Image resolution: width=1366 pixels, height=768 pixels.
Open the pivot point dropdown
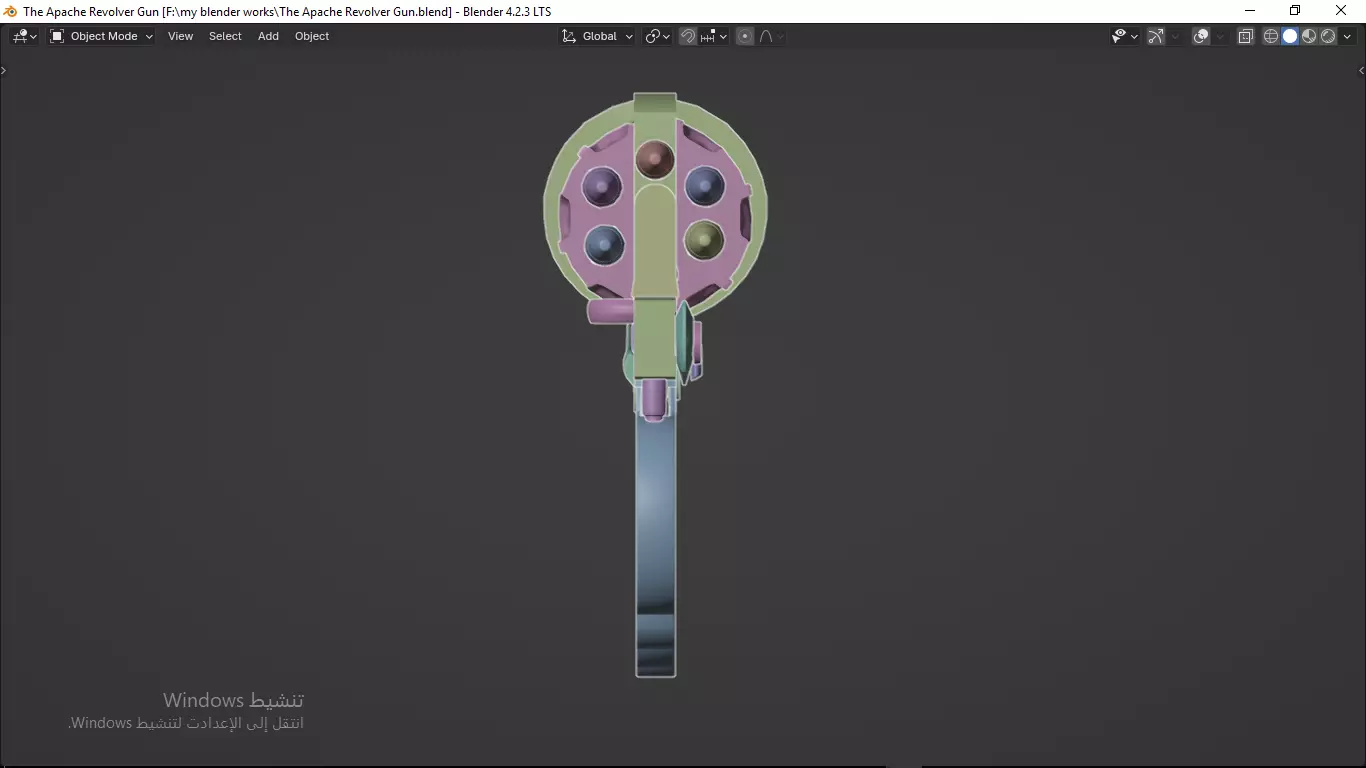coord(657,36)
